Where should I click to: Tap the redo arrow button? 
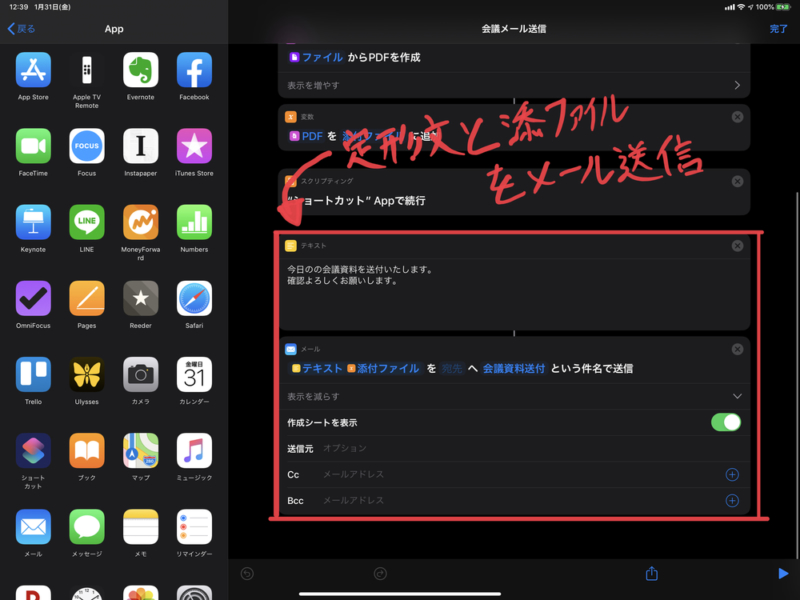click(x=380, y=573)
